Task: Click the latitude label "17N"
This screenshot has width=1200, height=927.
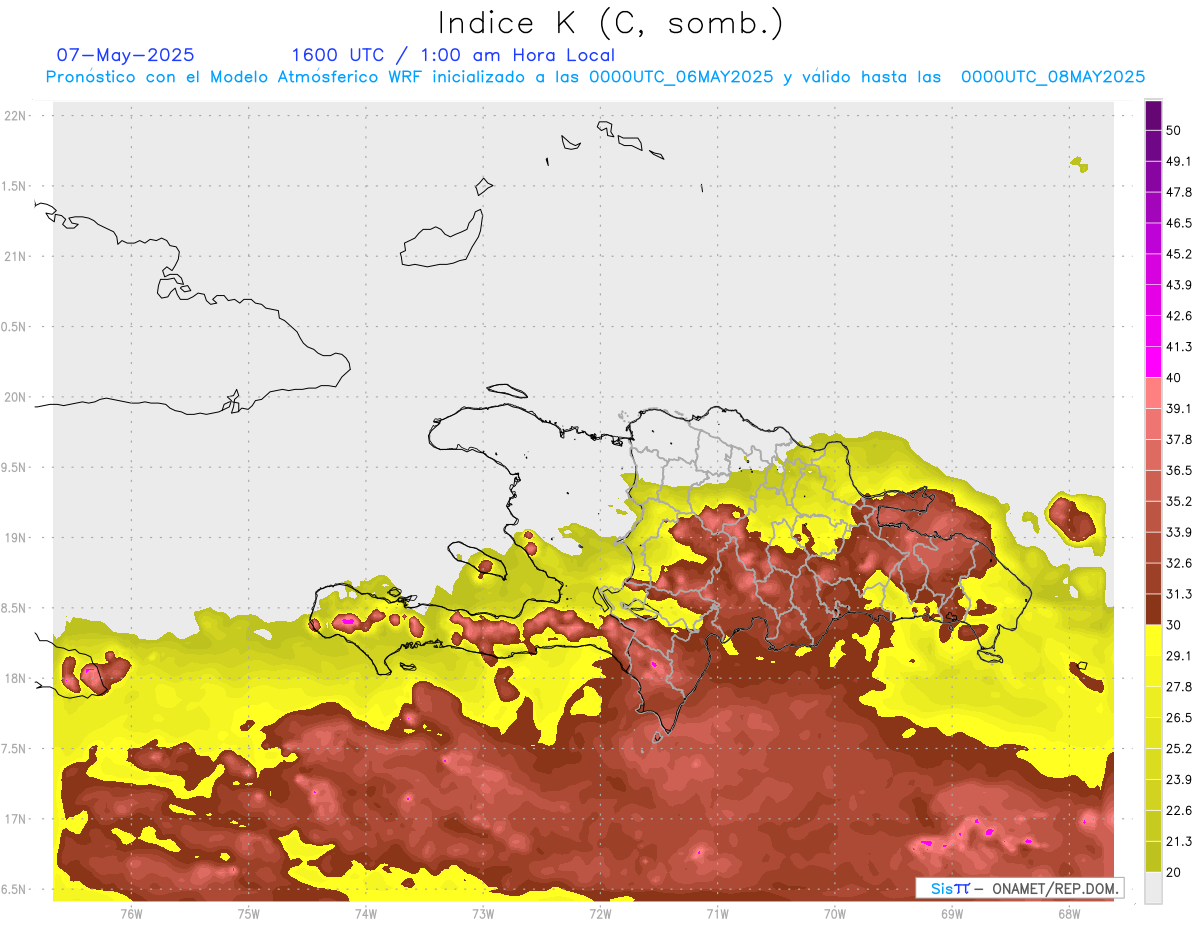Action: 15,819
